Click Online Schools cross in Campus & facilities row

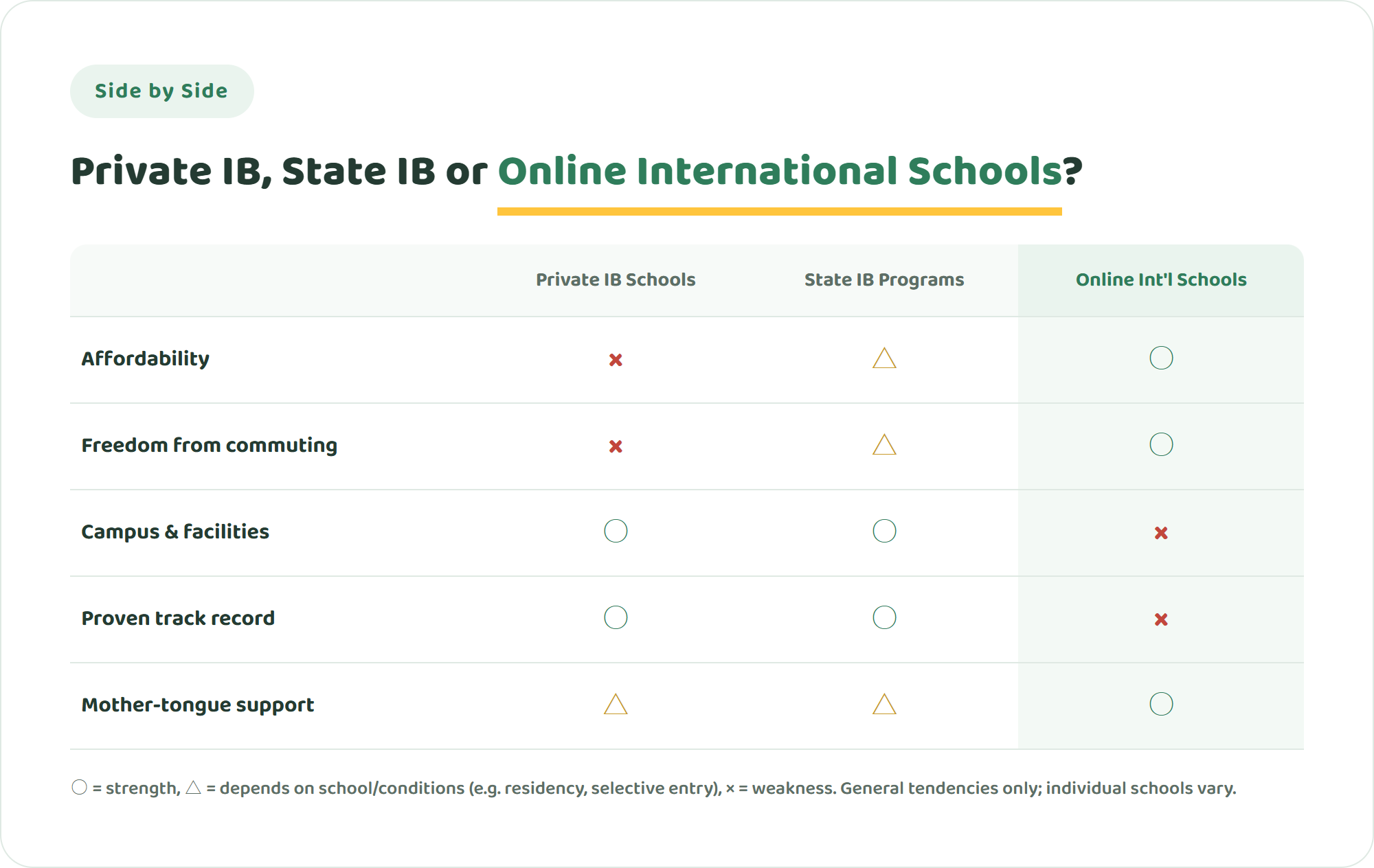coord(1161,533)
